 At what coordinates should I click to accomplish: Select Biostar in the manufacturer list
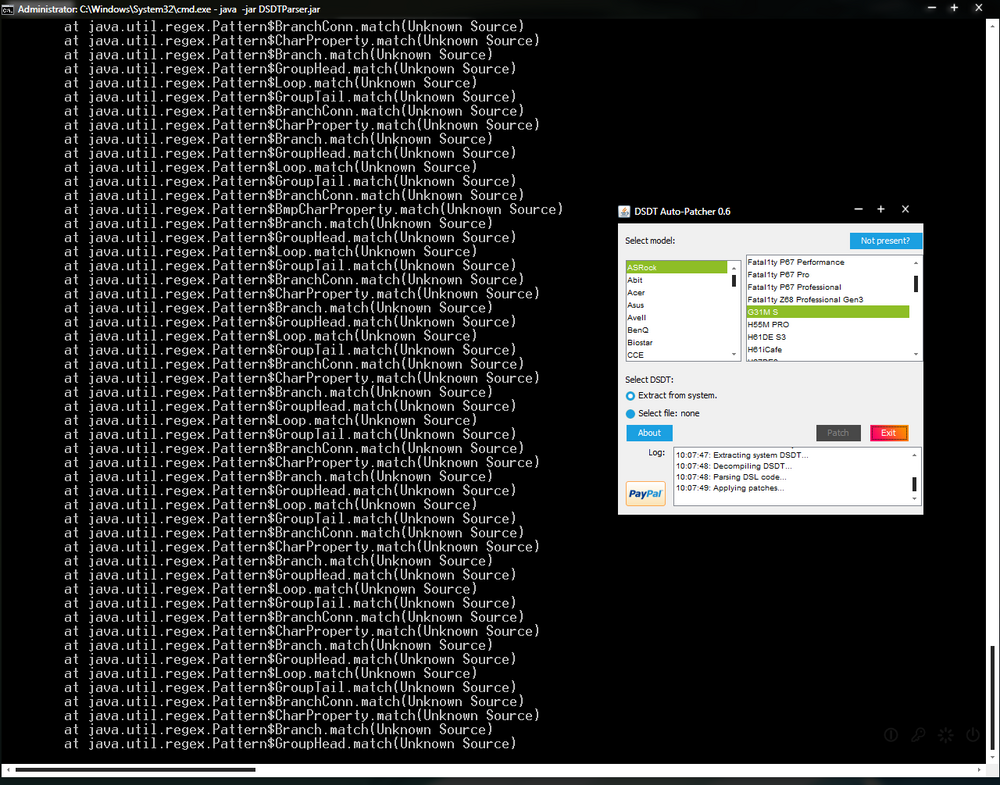[x=640, y=342]
